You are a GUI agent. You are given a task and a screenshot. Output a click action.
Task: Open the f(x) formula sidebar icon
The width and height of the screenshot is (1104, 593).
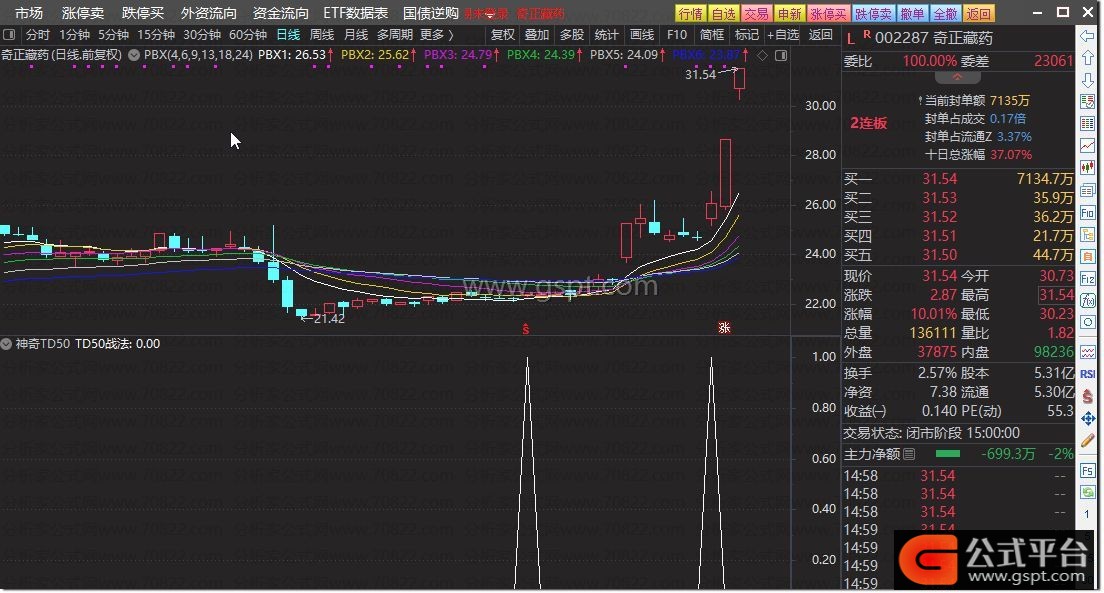1087,301
